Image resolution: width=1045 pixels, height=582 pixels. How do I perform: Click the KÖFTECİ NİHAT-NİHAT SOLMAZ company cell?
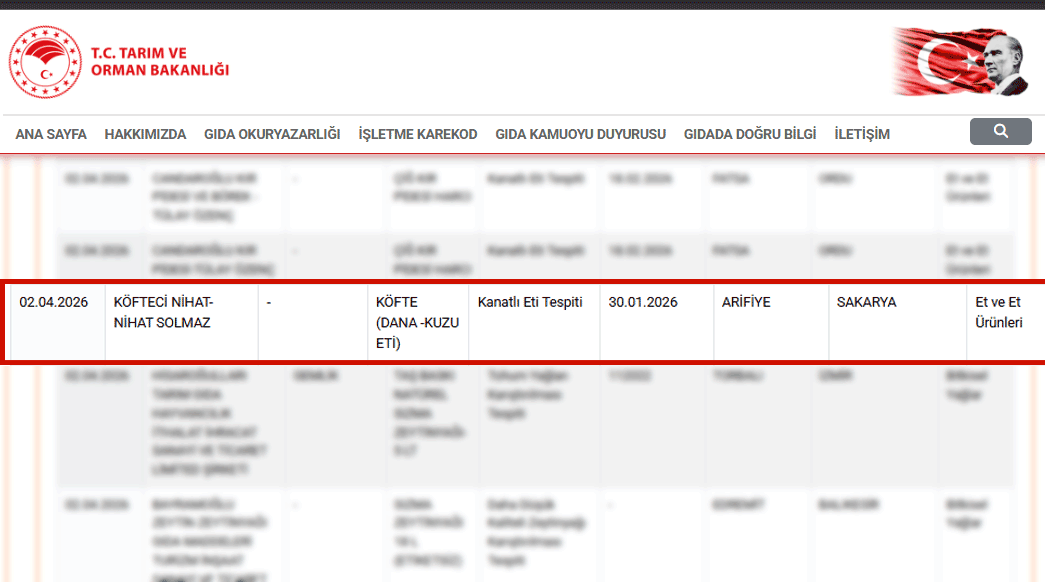coord(164,312)
